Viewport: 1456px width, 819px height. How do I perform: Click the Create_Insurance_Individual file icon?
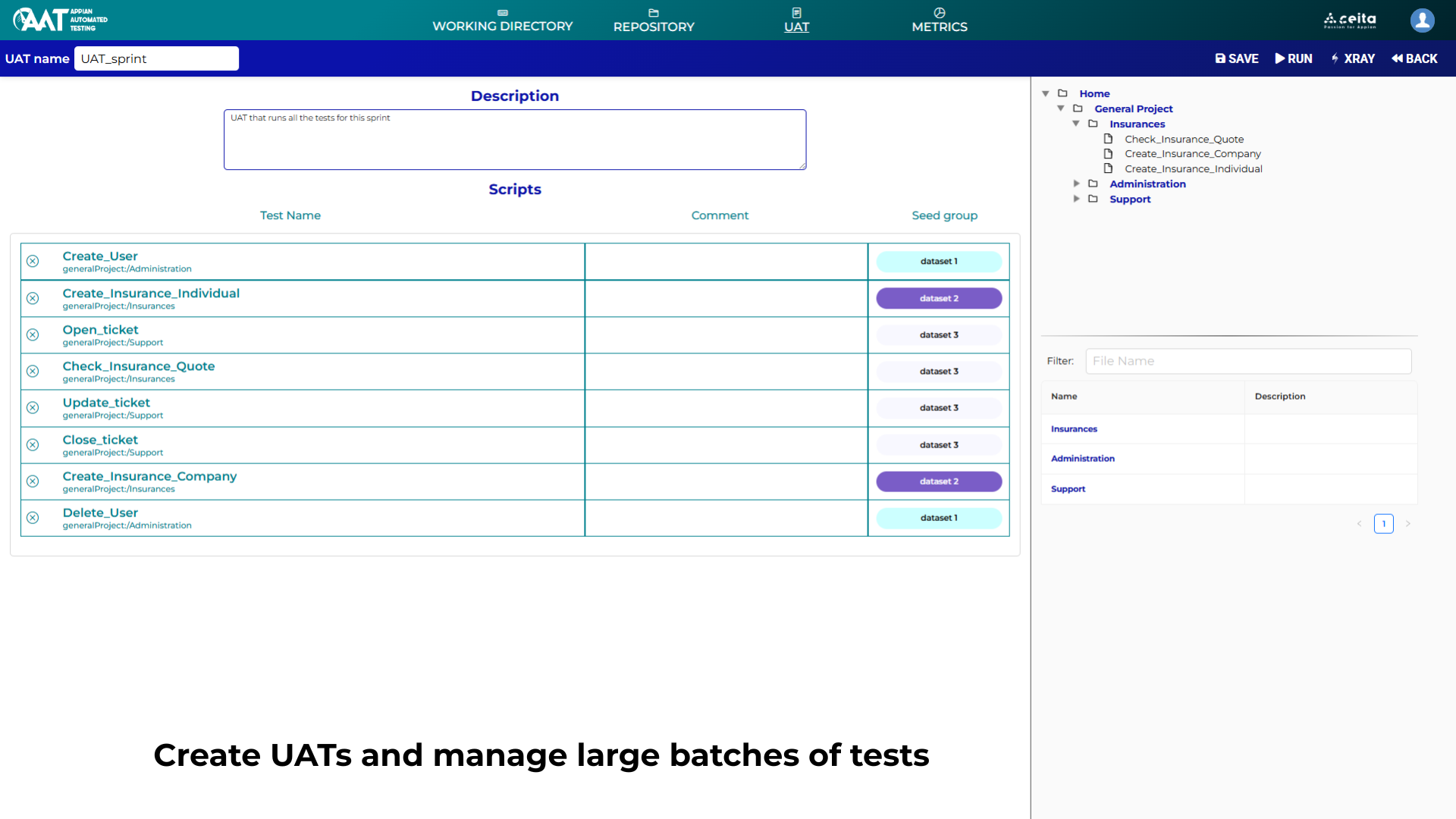click(1108, 168)
